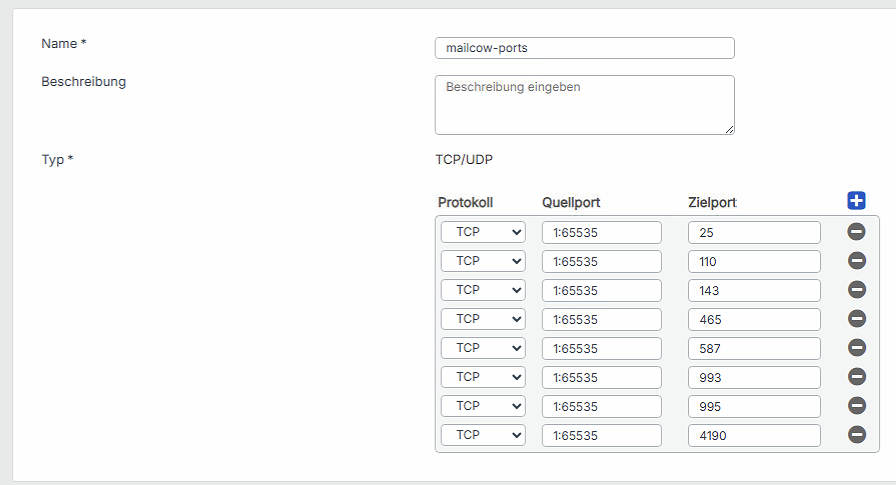Open protocol dropdown in port 4190 row
Viewport: 896px width, 485px height.
click(483, 435)
